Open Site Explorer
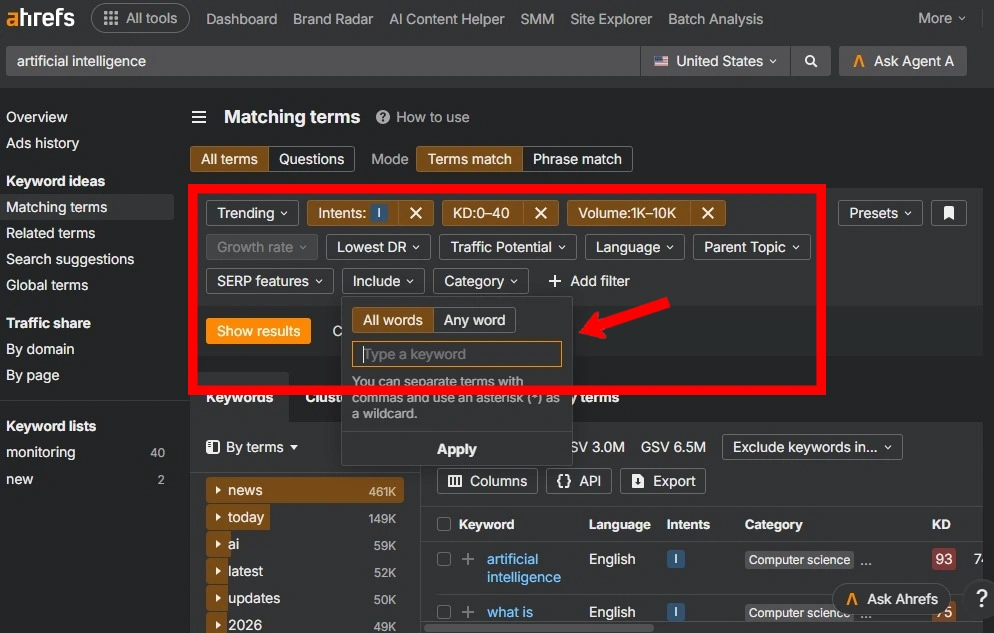994x633 pixels. pyautogui.click(x=610, y=19)
